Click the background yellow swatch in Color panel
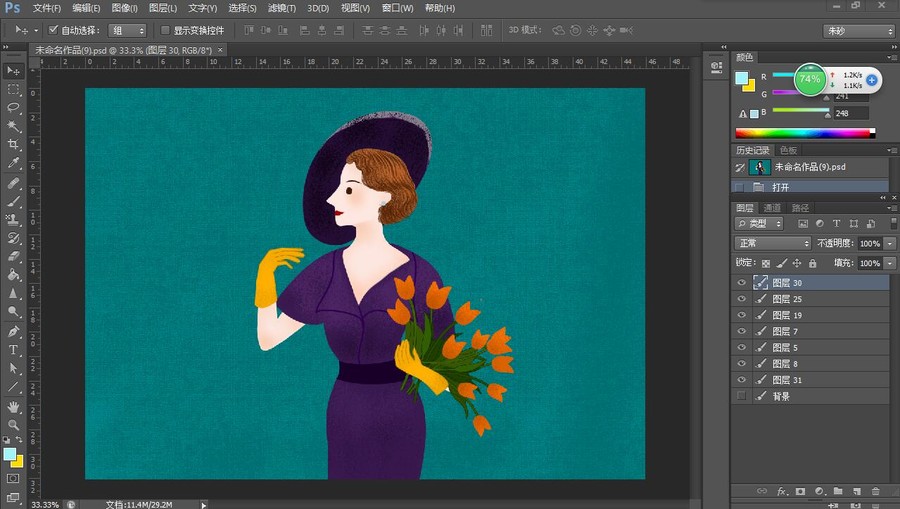 [749, 87]
